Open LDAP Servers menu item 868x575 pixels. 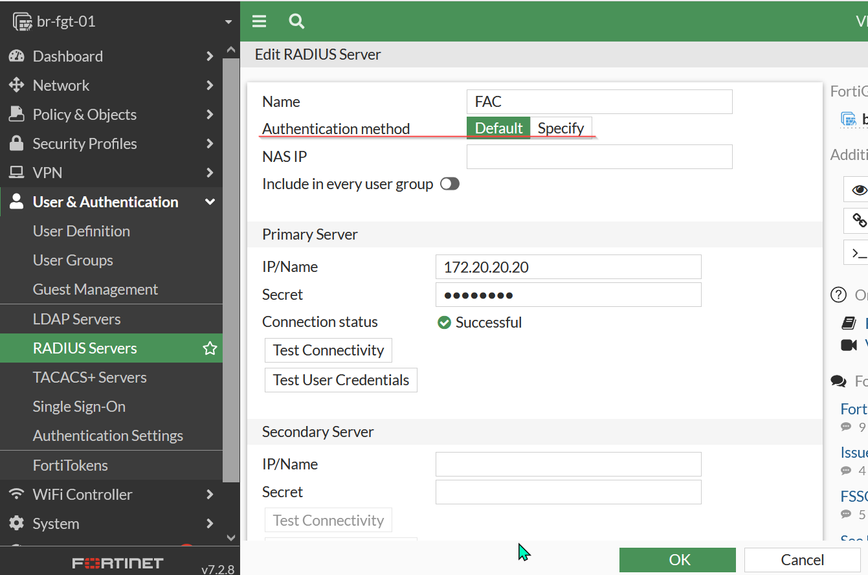click(76, 319)
